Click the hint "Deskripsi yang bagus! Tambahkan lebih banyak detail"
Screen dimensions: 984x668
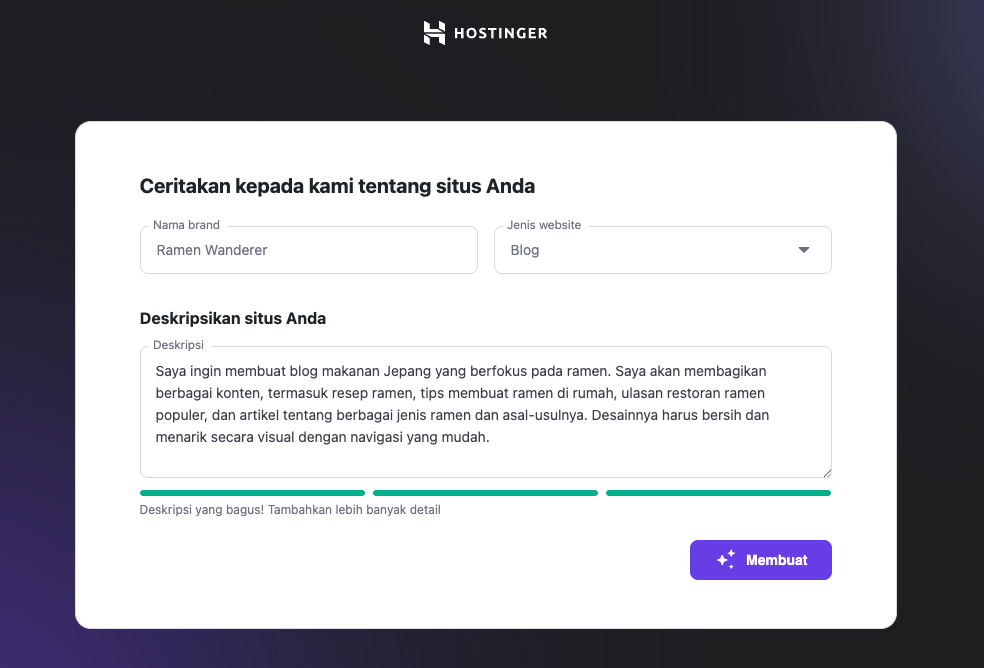(289, 509)
